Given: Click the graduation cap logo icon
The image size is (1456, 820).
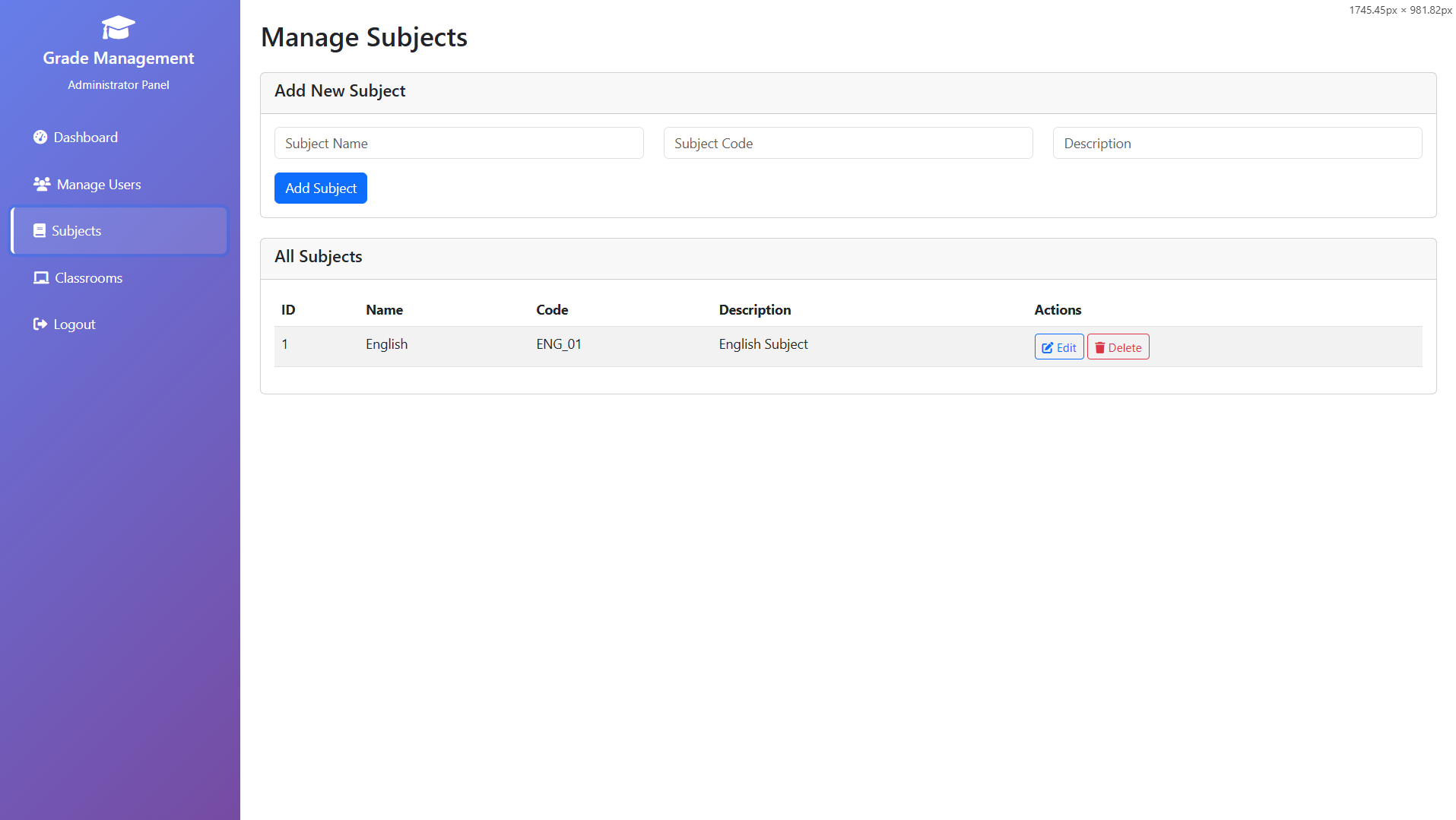Looking at the screenshot, I should tap(118, 28).
